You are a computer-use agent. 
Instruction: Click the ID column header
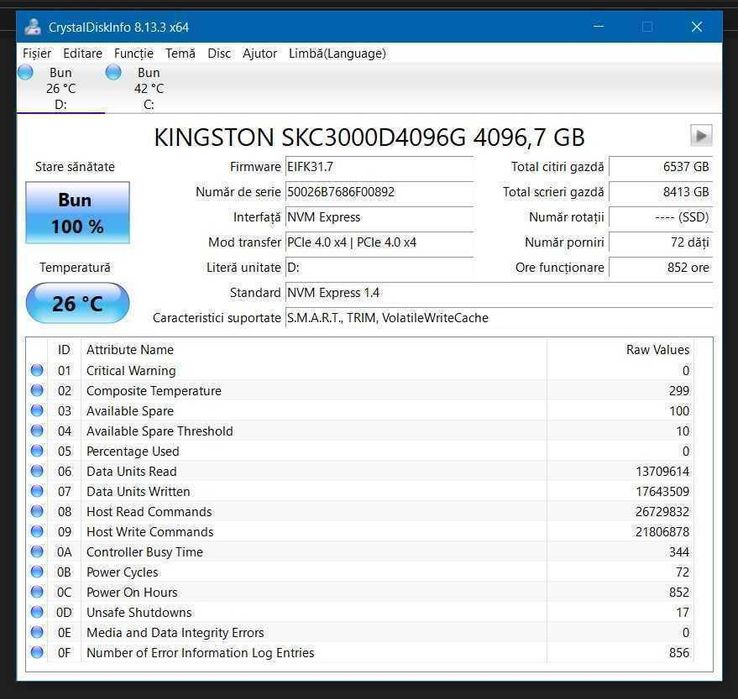click(64, 350)
